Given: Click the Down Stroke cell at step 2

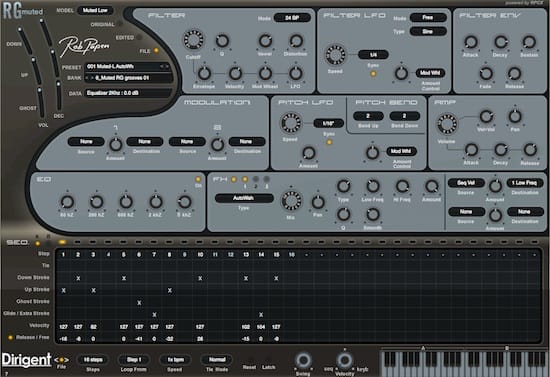Looking at the screenshot, I should (78, 278).
